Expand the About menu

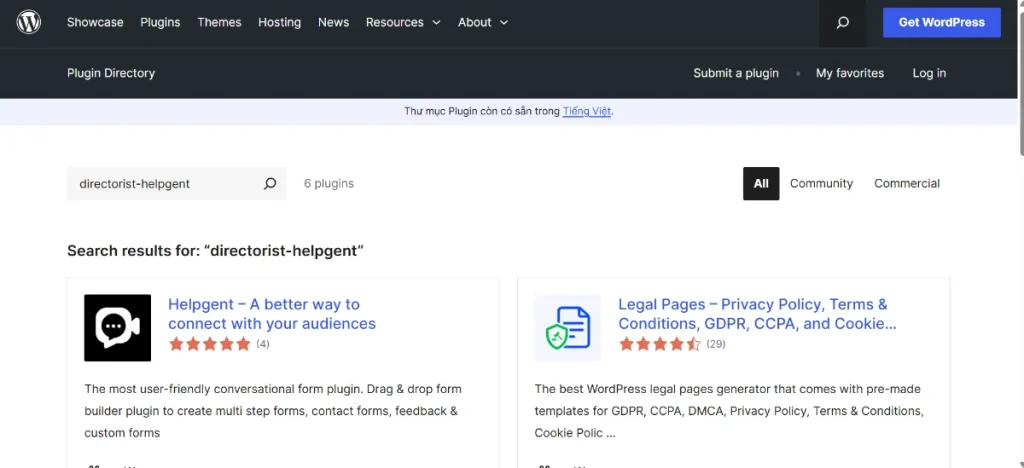(483, 22)
